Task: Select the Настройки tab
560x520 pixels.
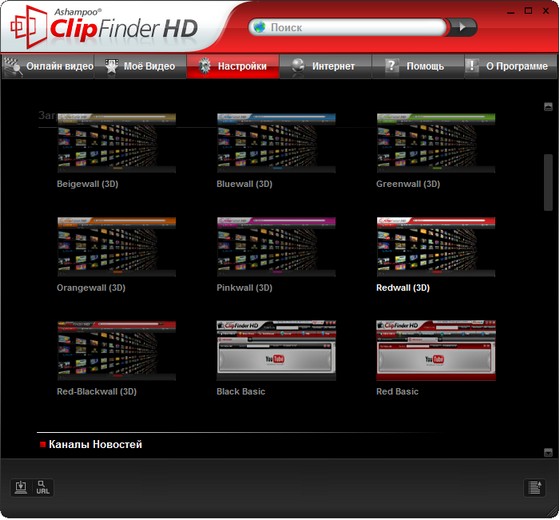Action: click(233, 66)
